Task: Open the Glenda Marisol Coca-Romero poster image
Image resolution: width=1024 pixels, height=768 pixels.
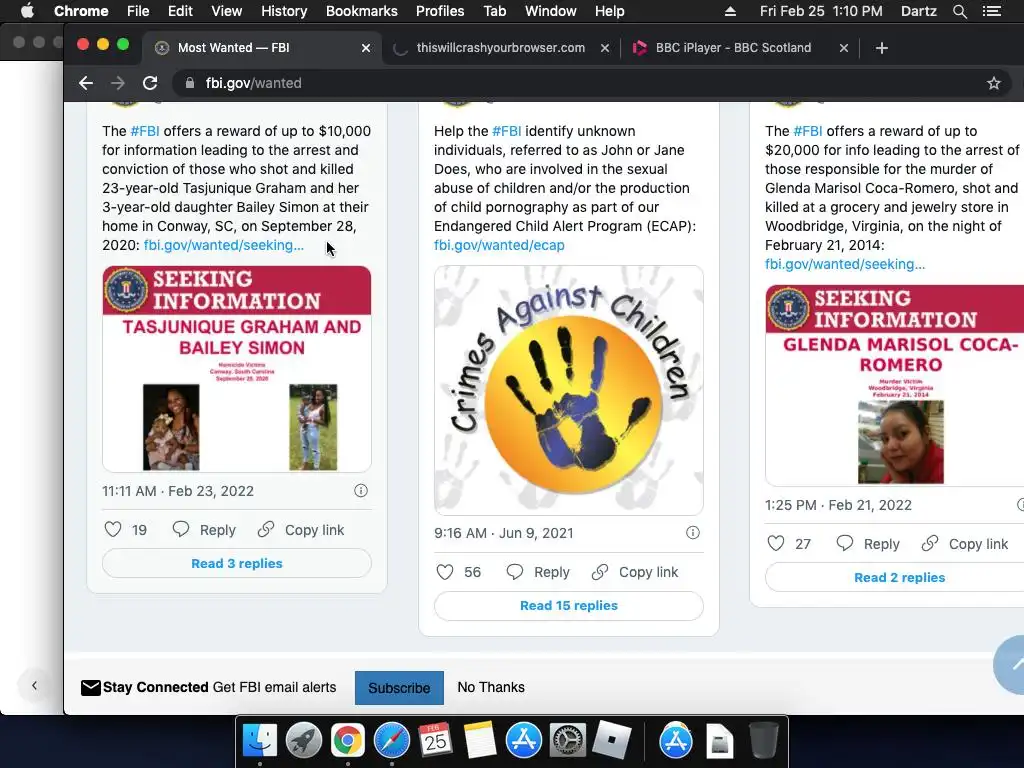Action: (x=895, y=385)
